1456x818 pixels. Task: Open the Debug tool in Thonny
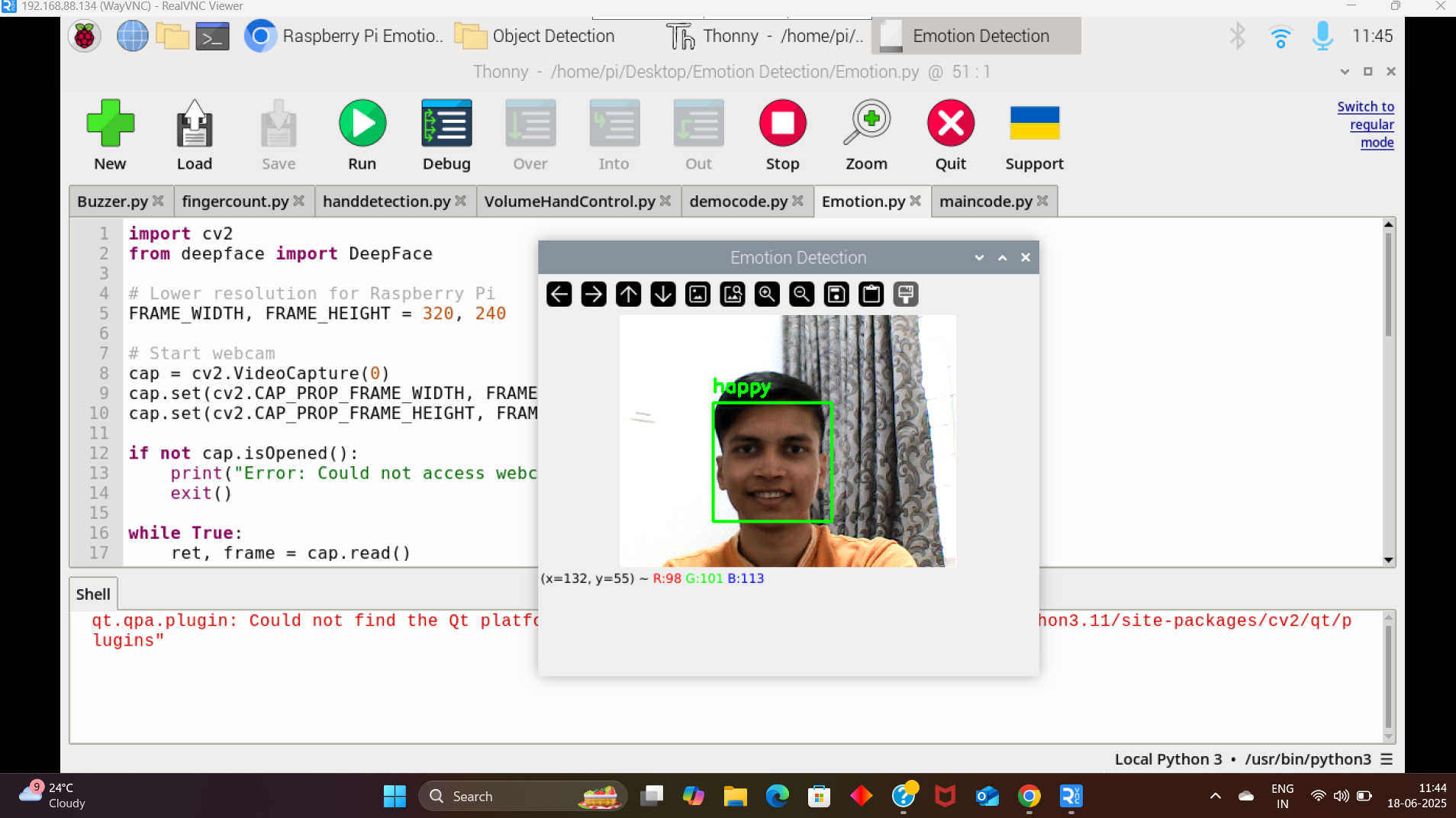click(446, 122)
